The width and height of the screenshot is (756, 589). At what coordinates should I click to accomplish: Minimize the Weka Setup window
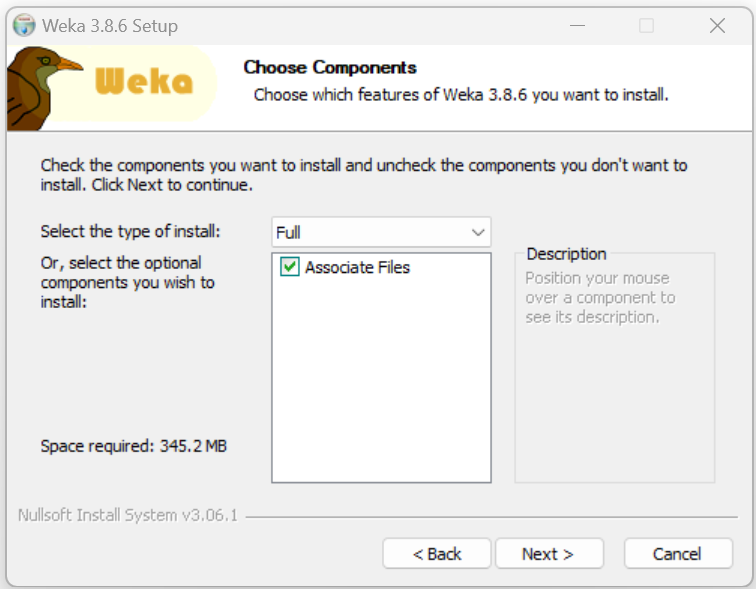(577, 26)
